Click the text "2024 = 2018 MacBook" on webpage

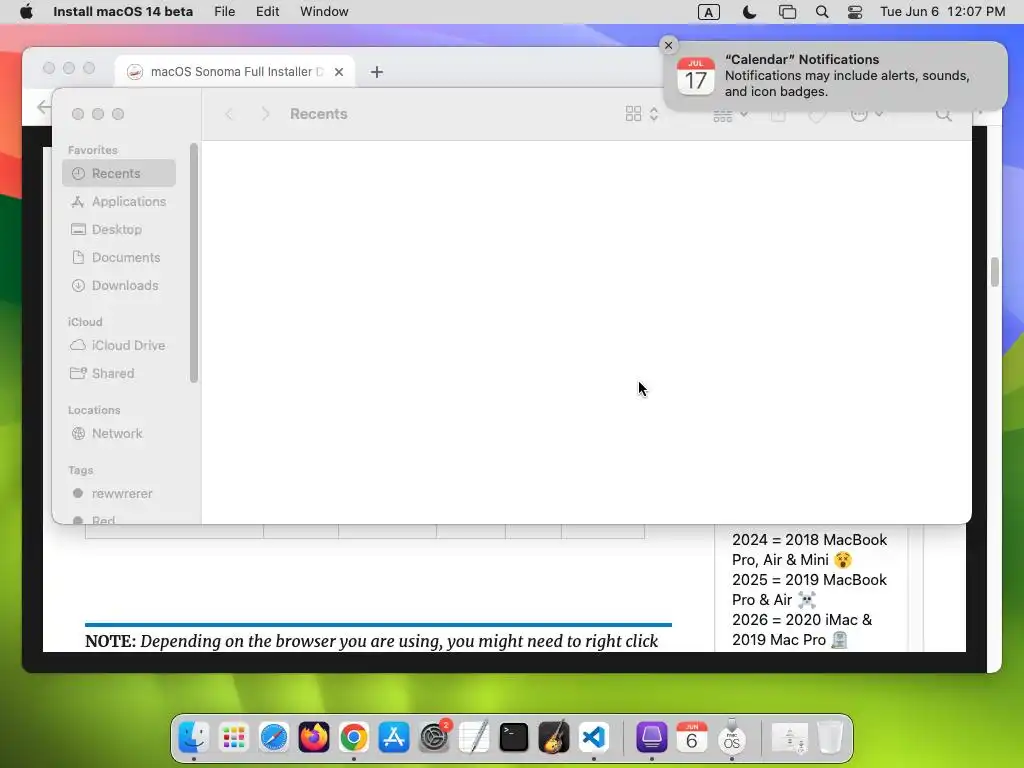pyautogui.click(x=809, y=539)
